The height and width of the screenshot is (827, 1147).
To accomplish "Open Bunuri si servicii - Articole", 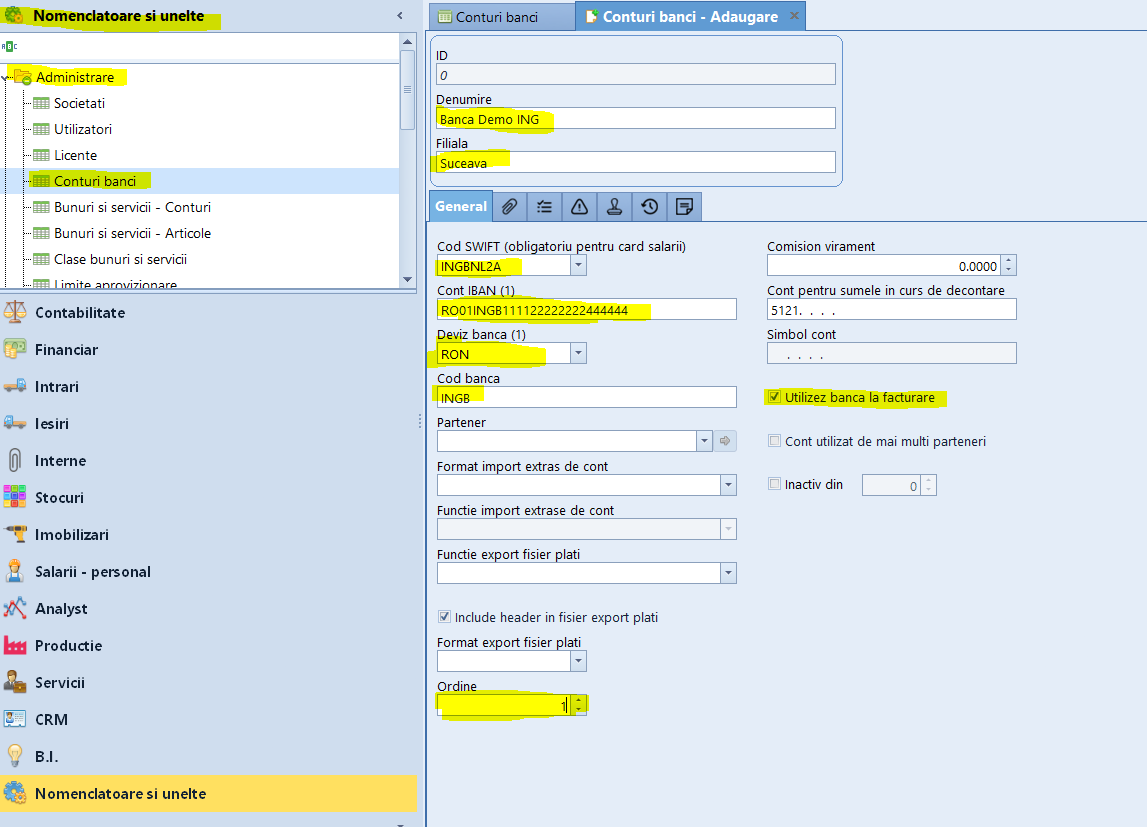I will coord(132,233).
